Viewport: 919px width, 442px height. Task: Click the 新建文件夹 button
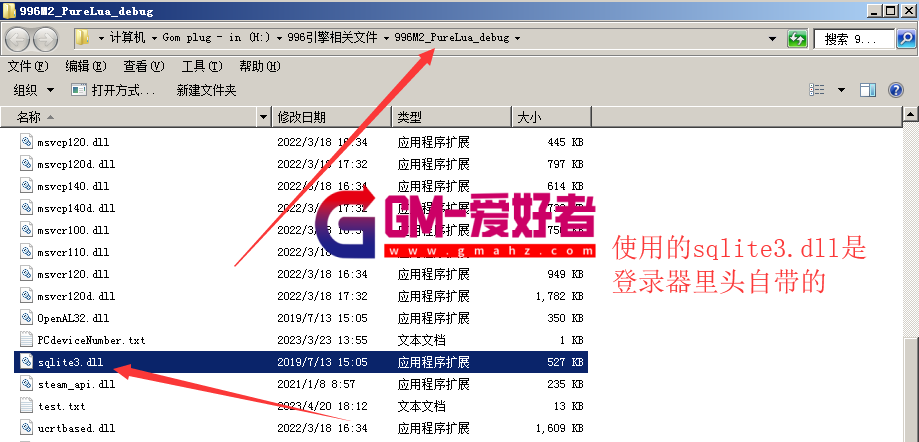pyautogui.click(x=206, y=90)
